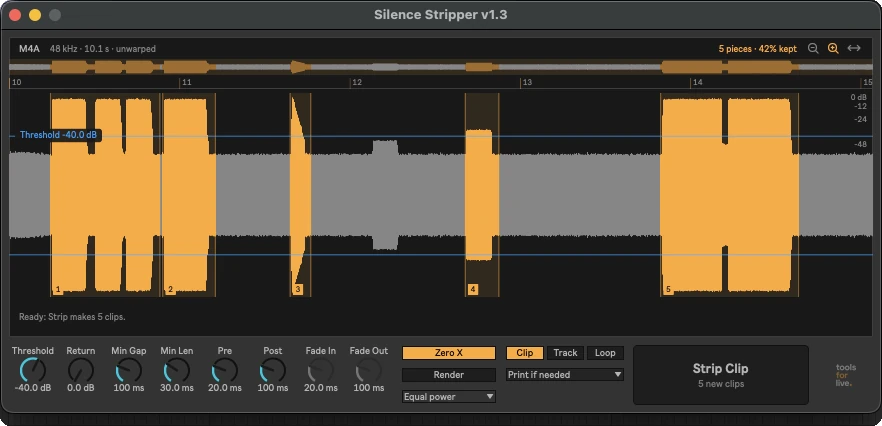Click the Fade Out knob
This screenshot has height=426, width=882.
(368, 370)
